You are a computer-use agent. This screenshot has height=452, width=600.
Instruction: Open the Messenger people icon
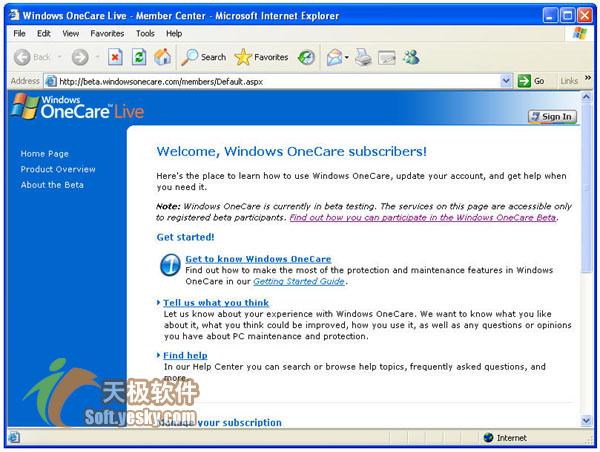tap(411, 57)
